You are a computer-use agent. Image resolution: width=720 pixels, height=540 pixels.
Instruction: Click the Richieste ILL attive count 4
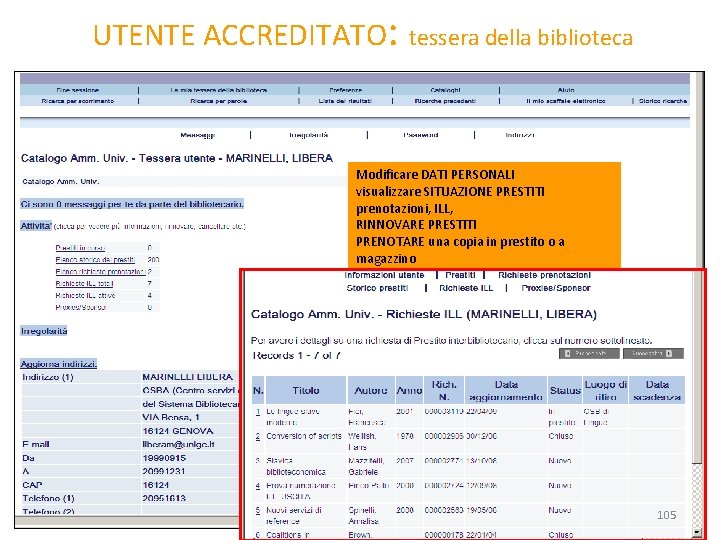pyautogui.click(x=150, y=296)
